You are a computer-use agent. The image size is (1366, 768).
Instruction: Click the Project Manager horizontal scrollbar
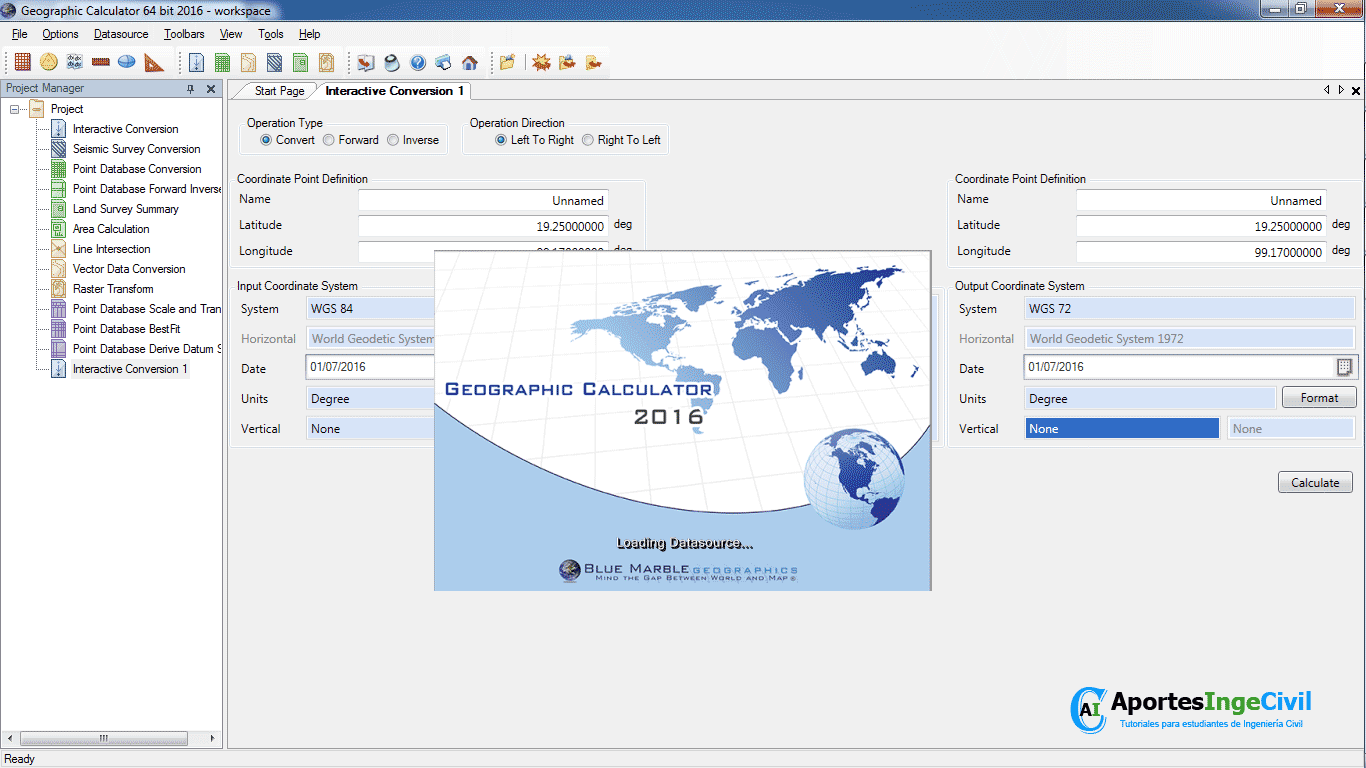click(x=103, y=738)
